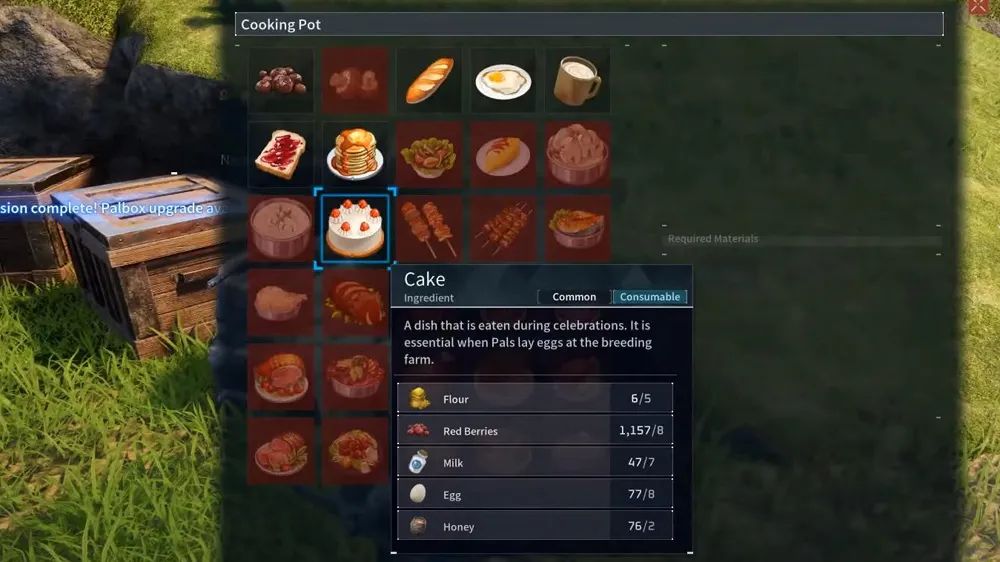1000x562 pixels.
Task: Click the Consumable tag in tooltip
Action: pyautogui.click(x=649, y=297)
